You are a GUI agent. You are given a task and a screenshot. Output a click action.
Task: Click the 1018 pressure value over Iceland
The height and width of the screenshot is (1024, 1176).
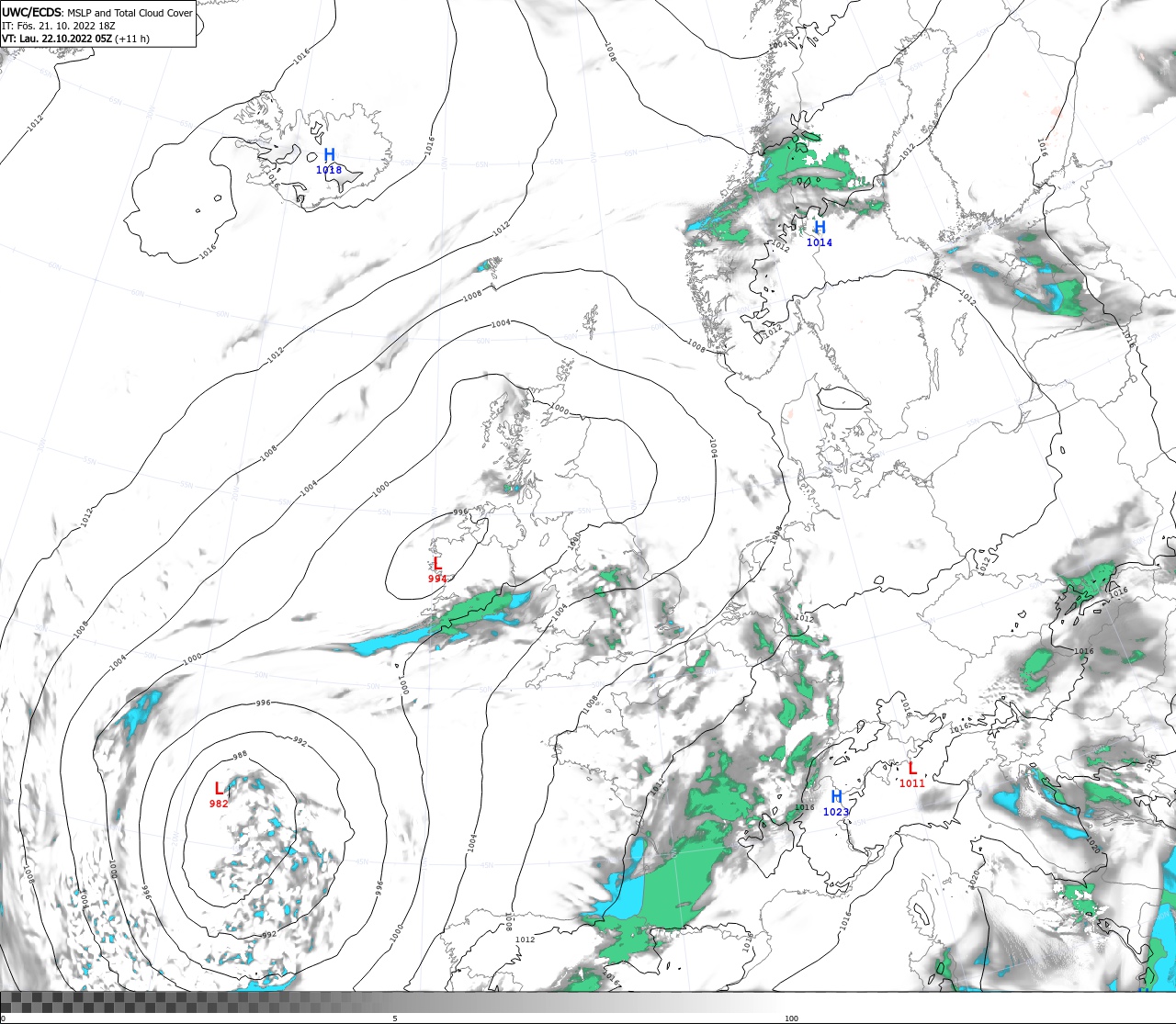(x=329, y=170)
